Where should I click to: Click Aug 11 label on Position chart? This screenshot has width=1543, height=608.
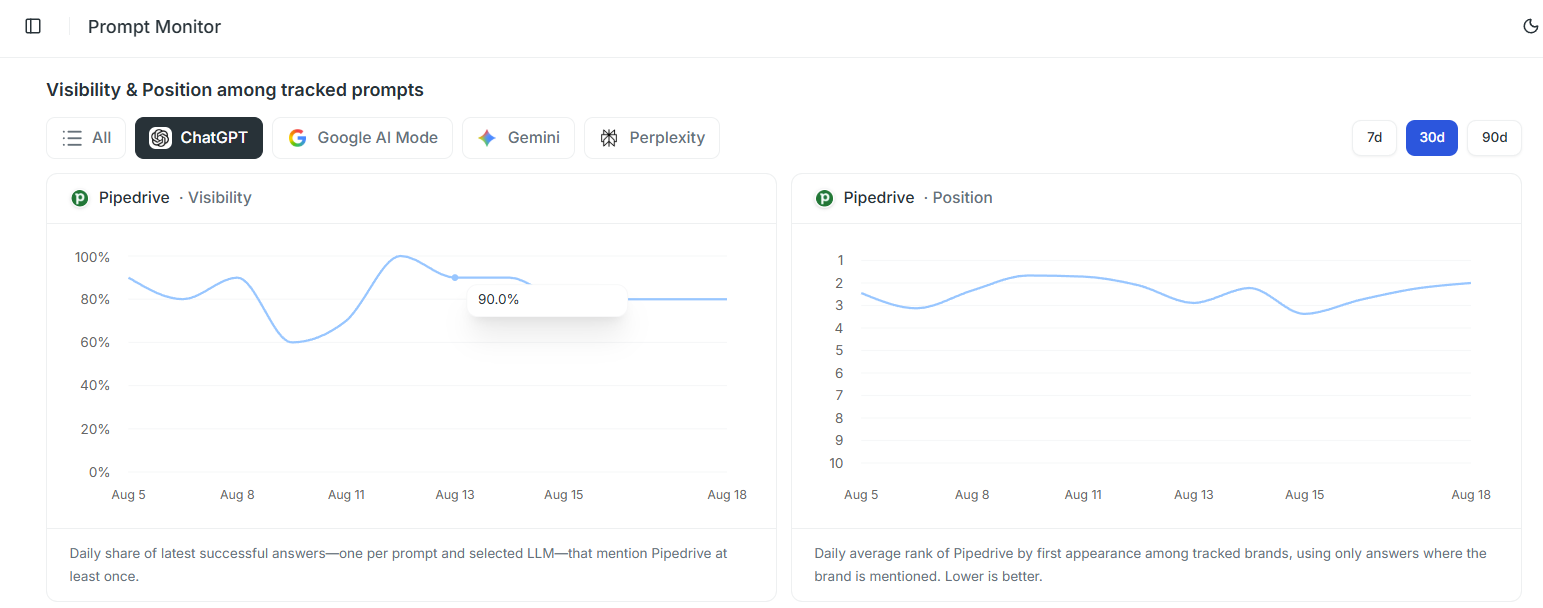(x=1083, y=495)
